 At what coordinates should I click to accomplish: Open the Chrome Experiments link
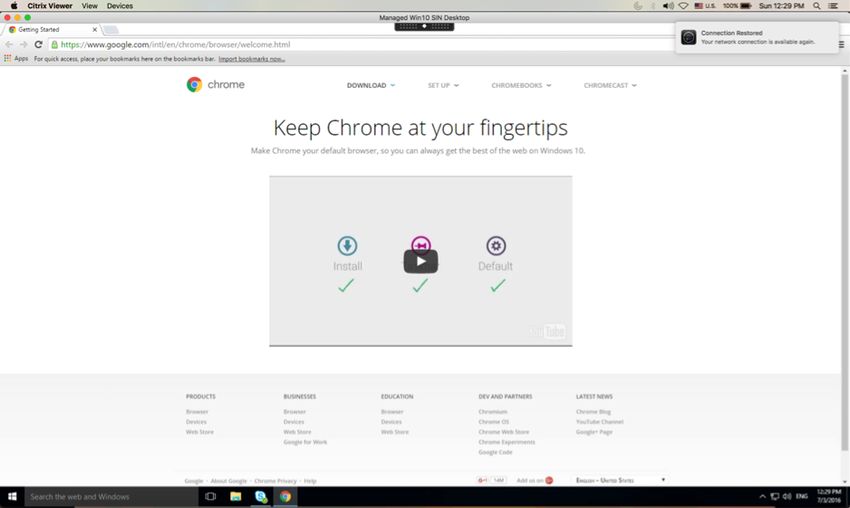(x=506, y=442)
